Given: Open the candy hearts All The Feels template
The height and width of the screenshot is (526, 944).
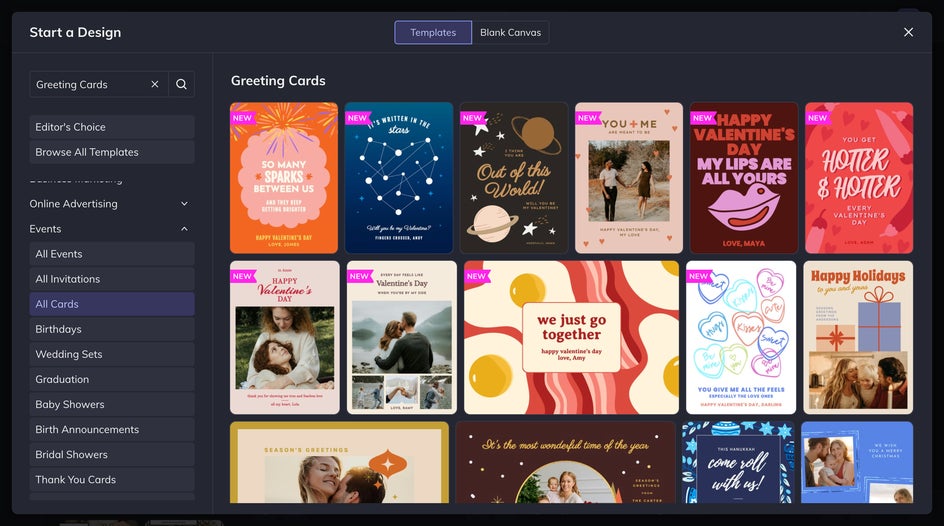Looking at the screenshot, I should pyautogui.click(x=741, y=337).
